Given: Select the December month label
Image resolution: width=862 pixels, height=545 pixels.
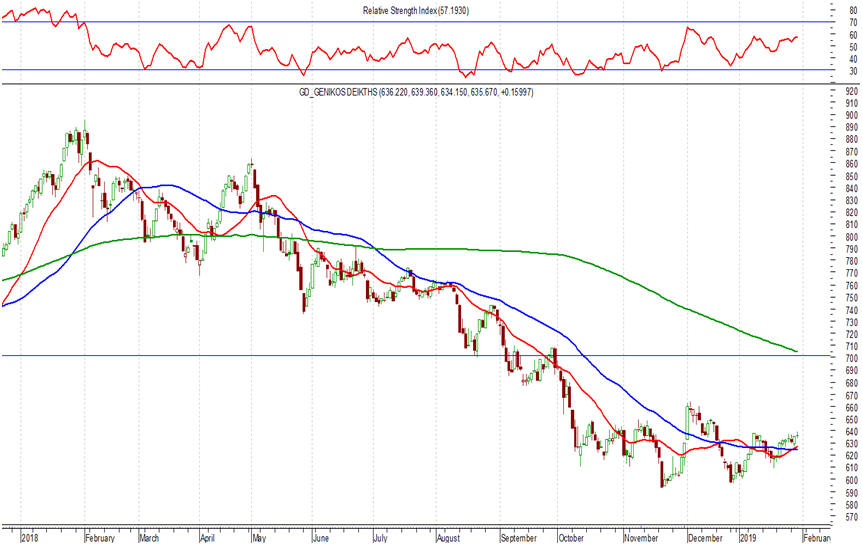Looking at the screenshot, I should (705, 538).
